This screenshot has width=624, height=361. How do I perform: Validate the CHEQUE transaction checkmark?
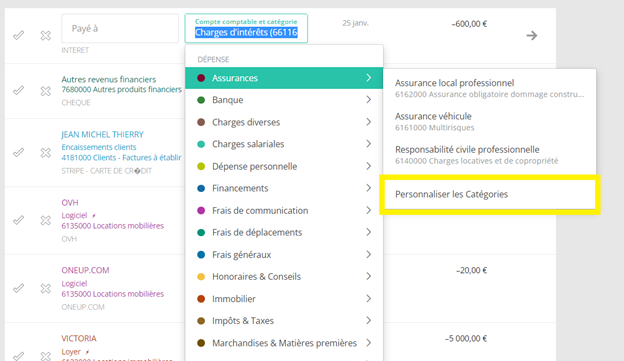pos(18,91)
